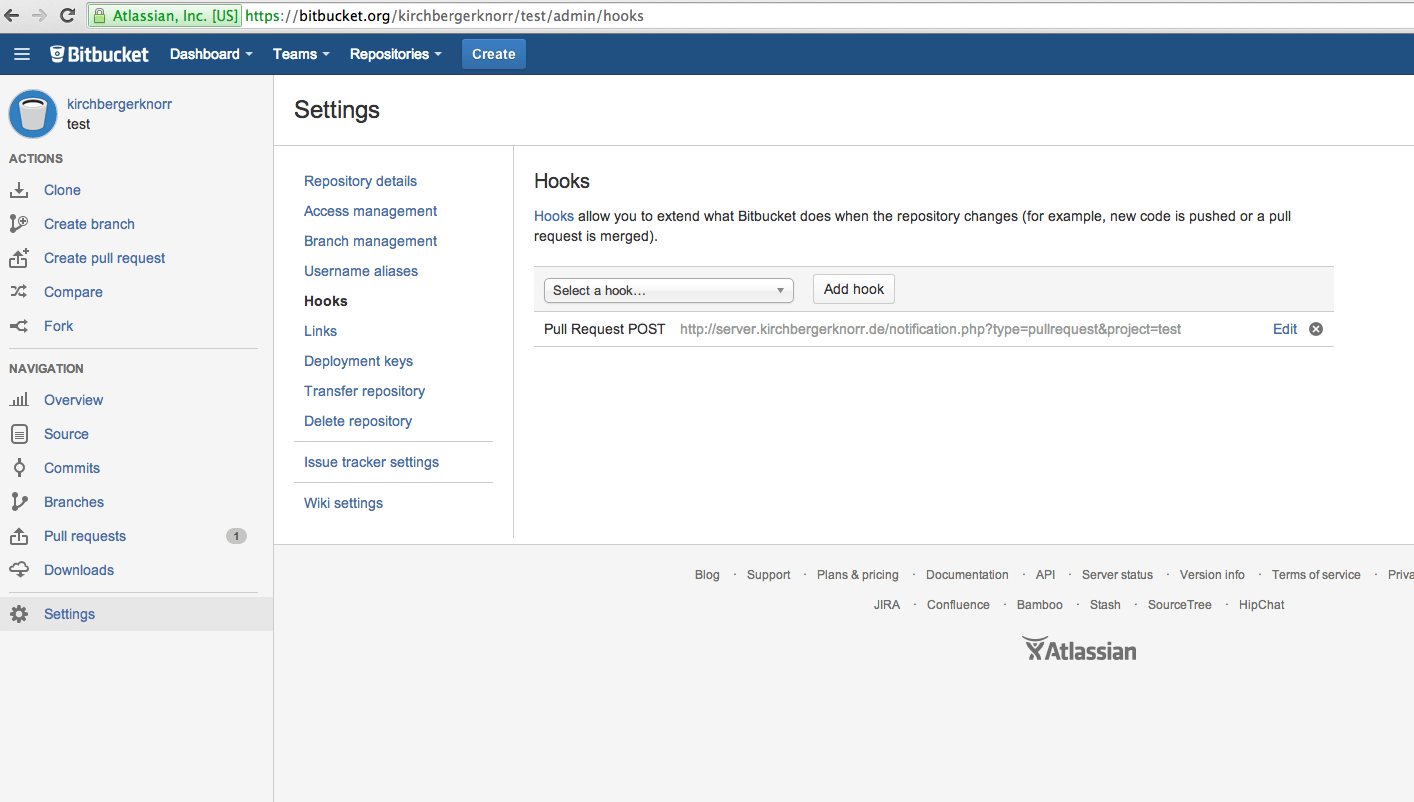Screen dimensions: 1414x802
Task: Click the Pull requests upload icon
Action: (x=19, y=536)
